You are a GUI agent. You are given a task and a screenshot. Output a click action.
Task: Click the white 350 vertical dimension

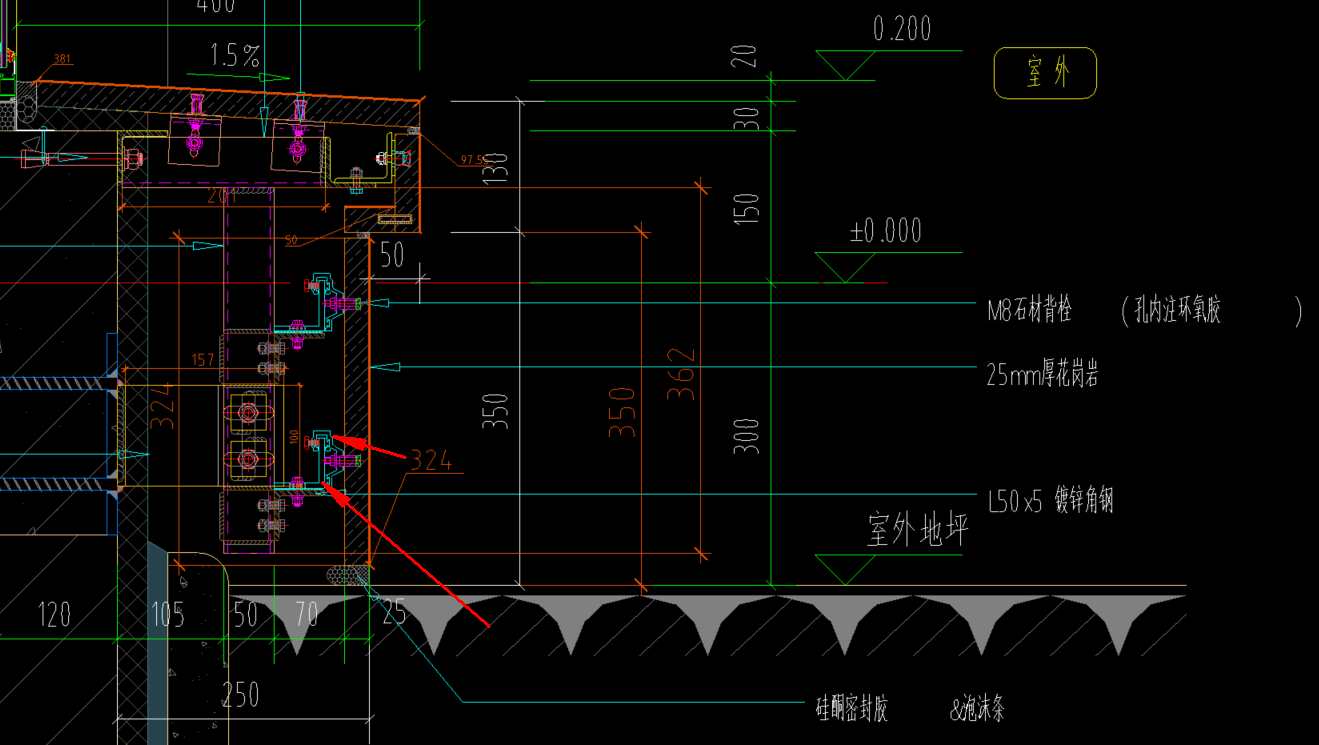[498, 411]
